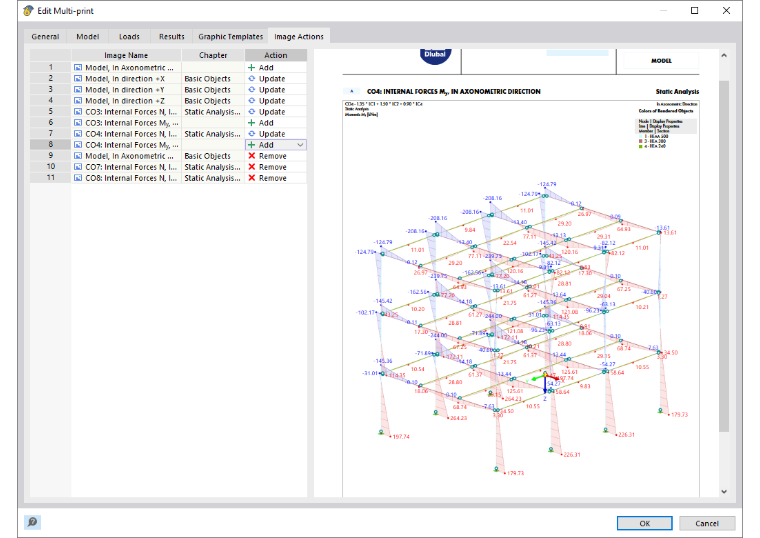Click Static Analysis chapter cell in row 5
This screenshot has width=760, height=538.
point(213,112)
